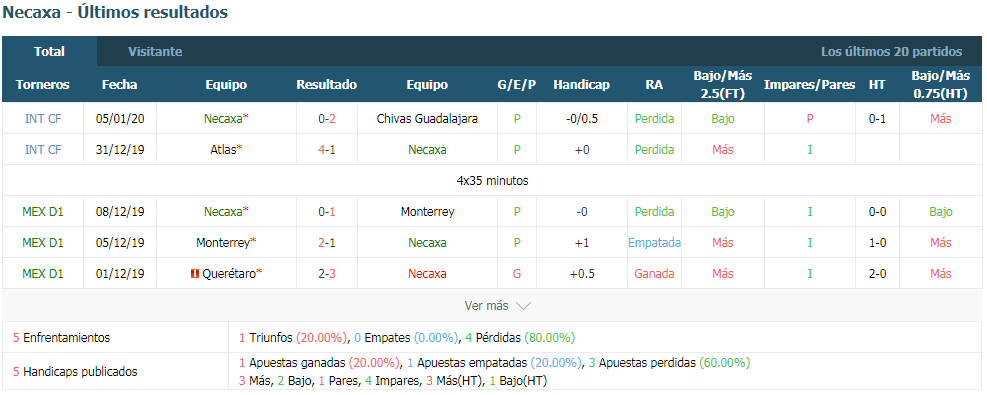Switch to the Total tab
Screen dimensions: 987x395
(x=49, y=52)
